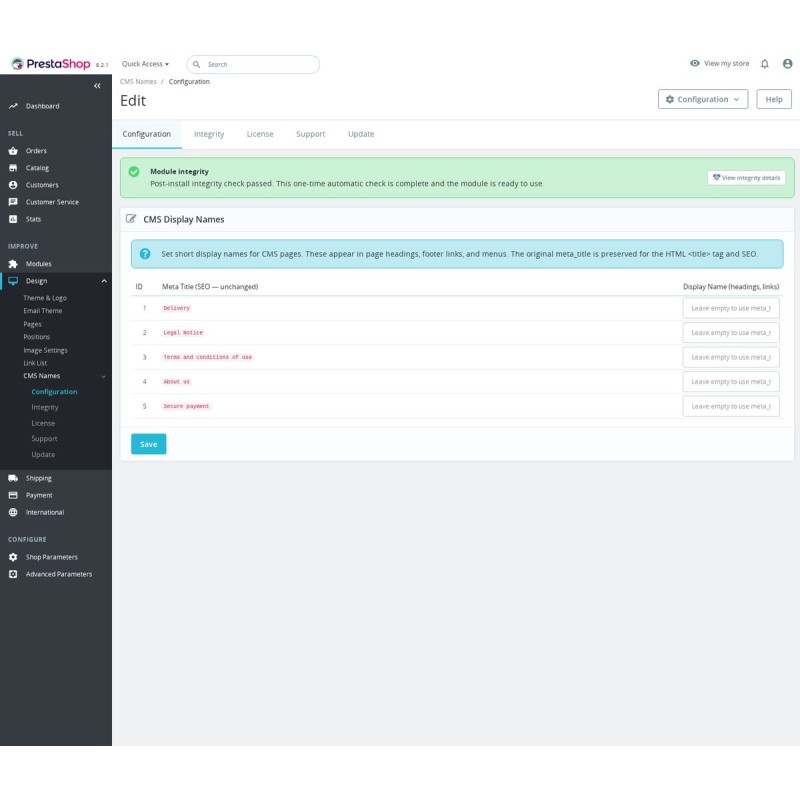Click the Save button

(148, 444)
